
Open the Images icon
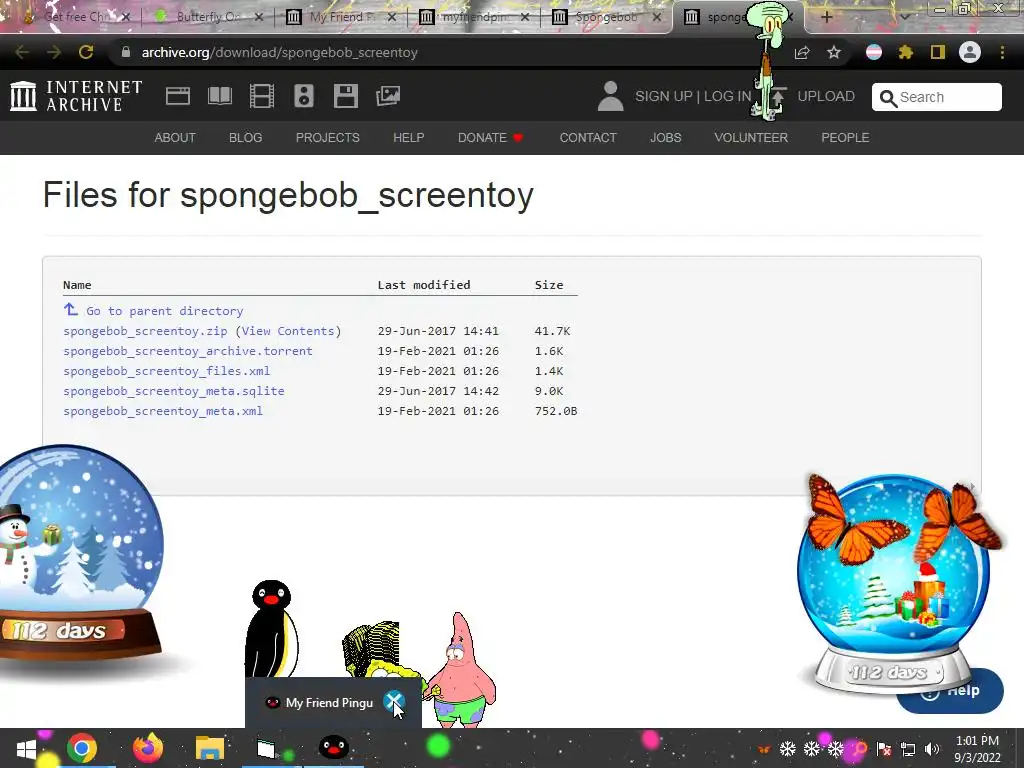coord(388,96)
